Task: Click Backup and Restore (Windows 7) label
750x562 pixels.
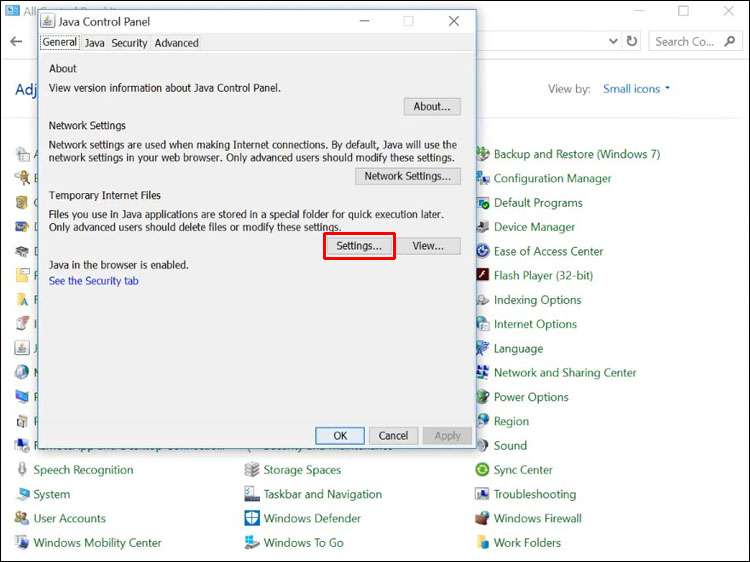Action: pyautogui.click(x=577, y=154)
